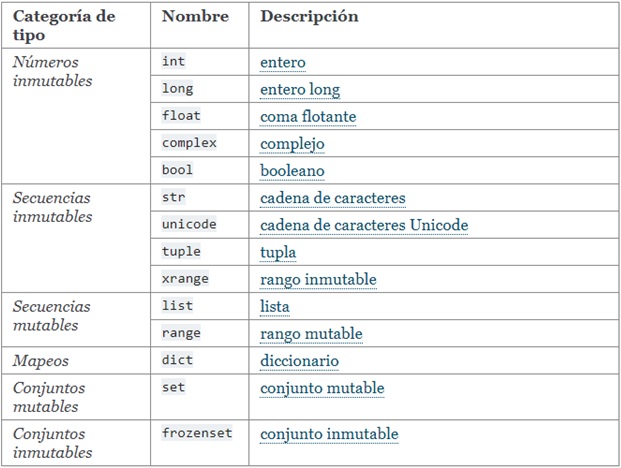Click the 'Nombre' column header
Viewport: 621px width, 468px height.
click(195, 17)
